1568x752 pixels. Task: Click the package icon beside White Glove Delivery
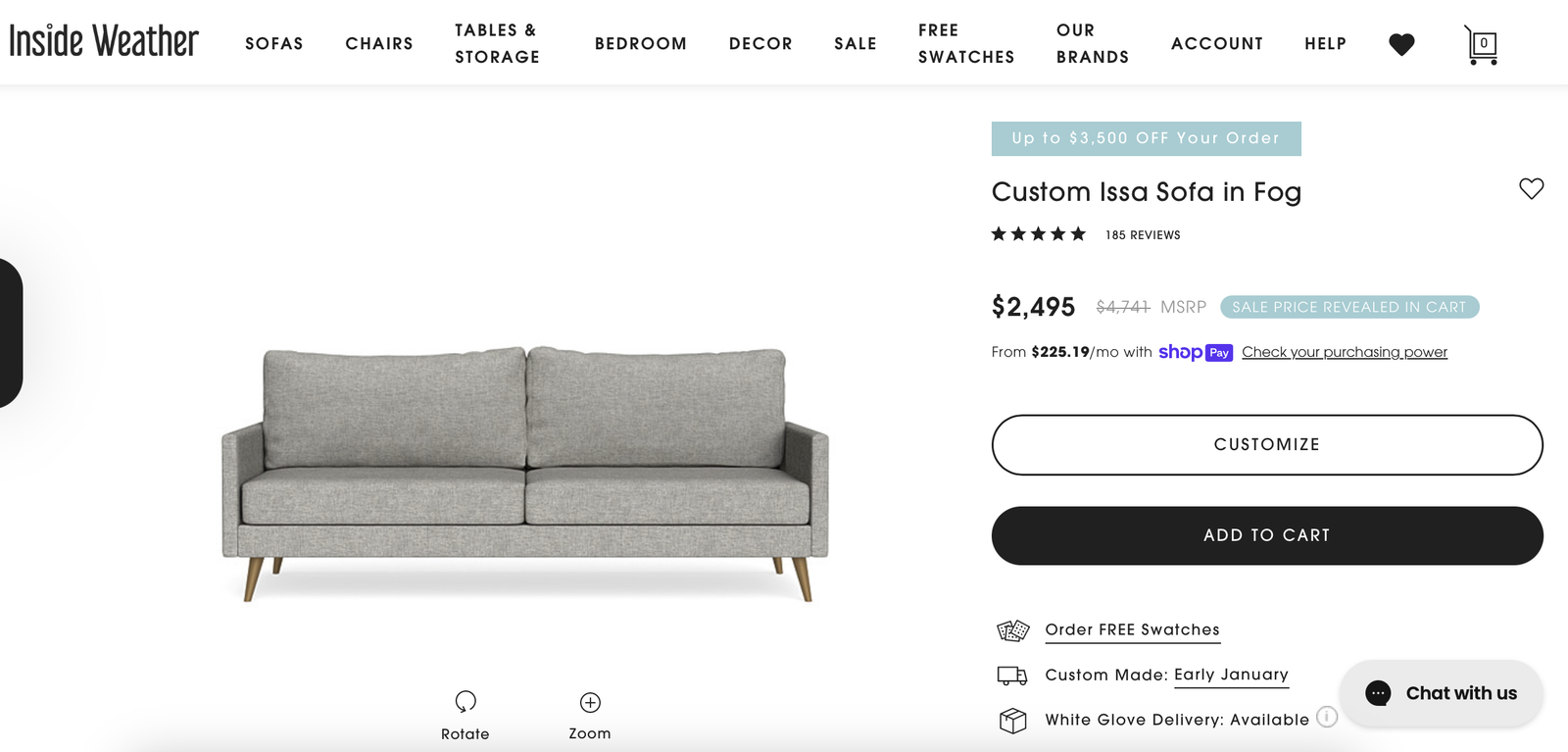click(1011, 719)
